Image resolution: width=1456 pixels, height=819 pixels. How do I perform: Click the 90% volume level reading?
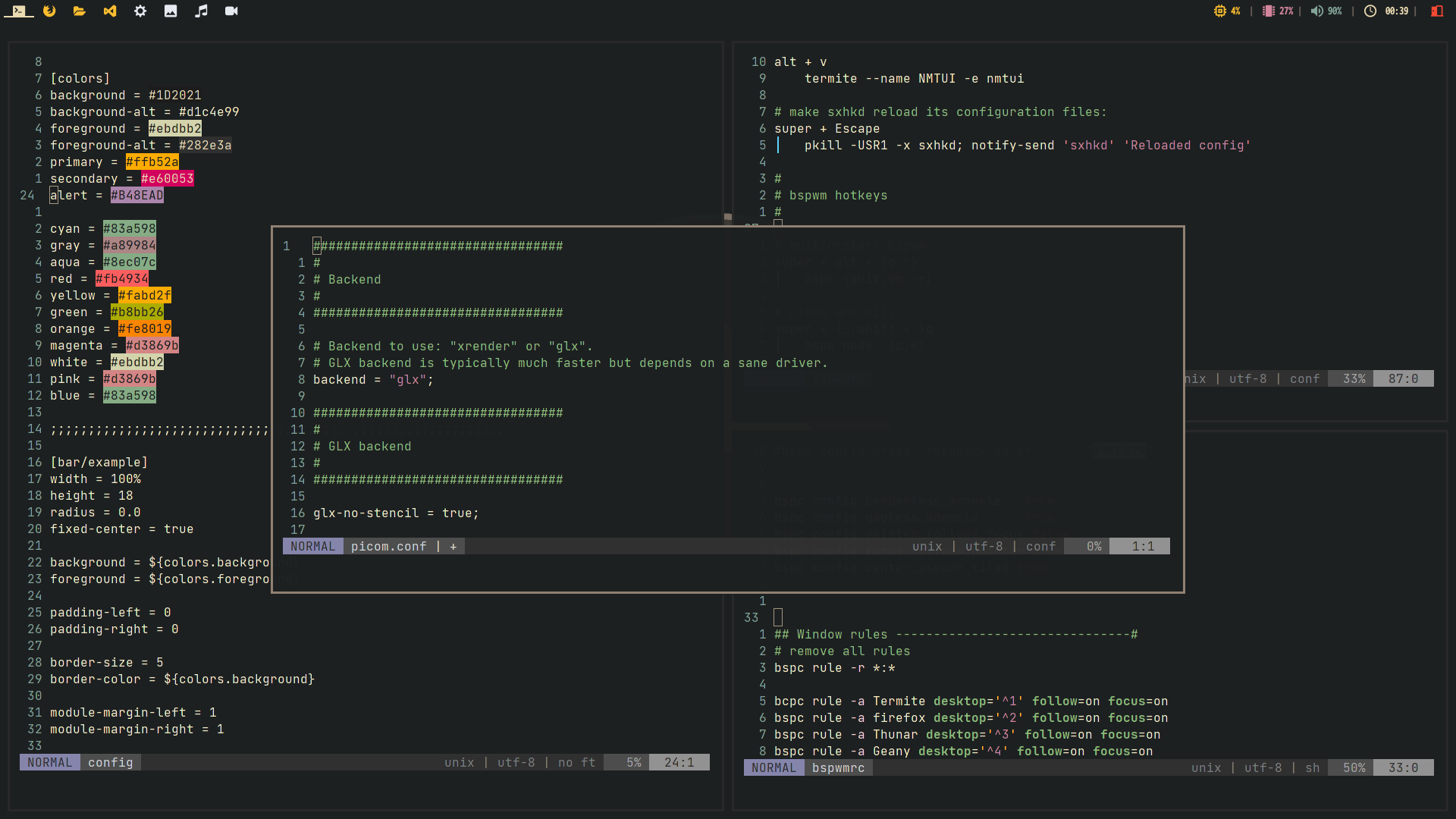tap(1335, 11)
